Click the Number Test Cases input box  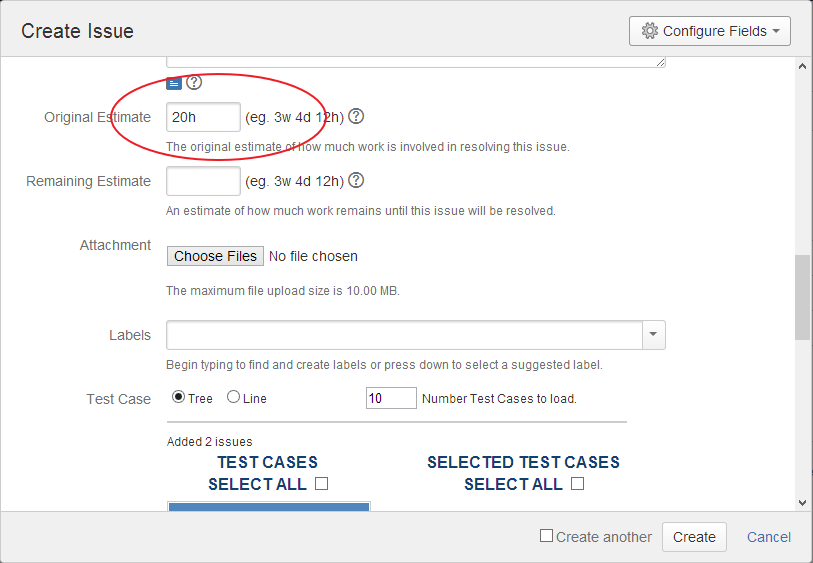[391, 398]
